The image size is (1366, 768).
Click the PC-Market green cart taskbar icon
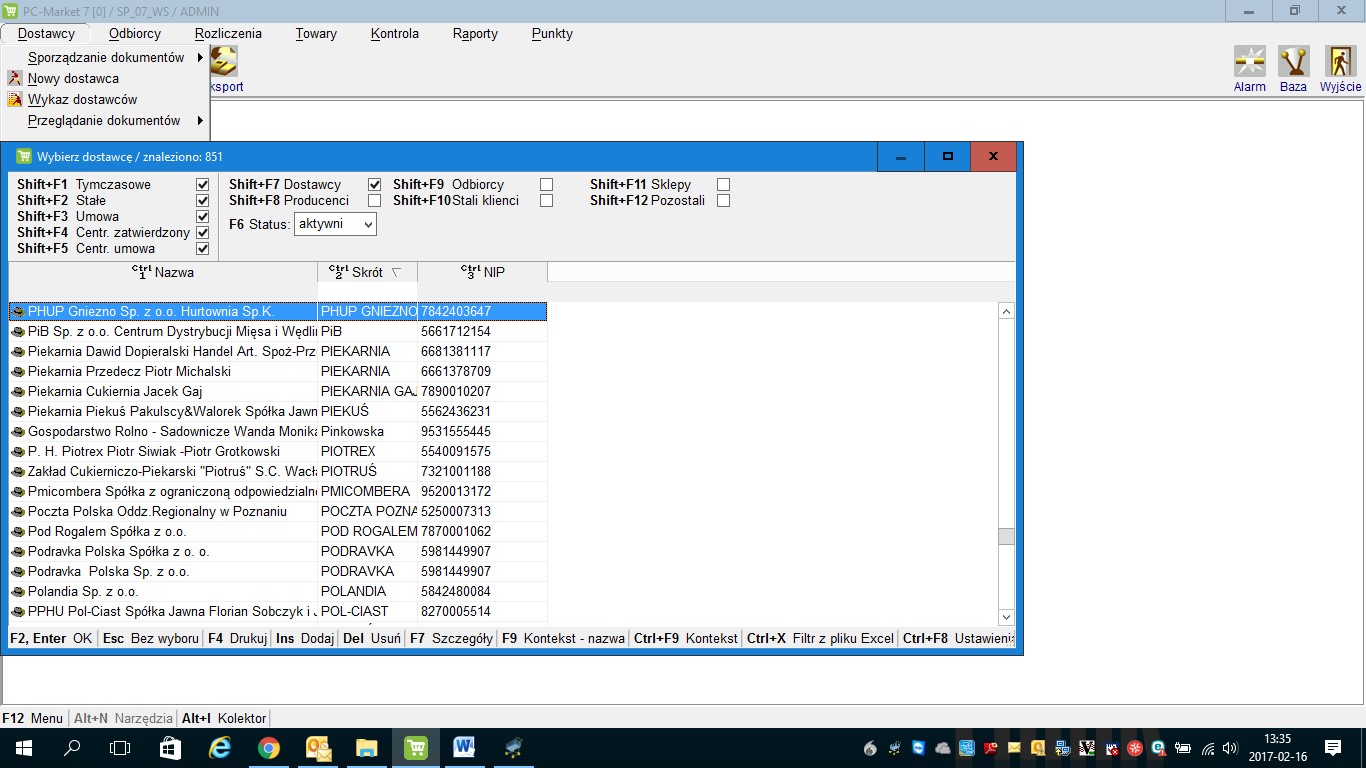tap(415, 748)
